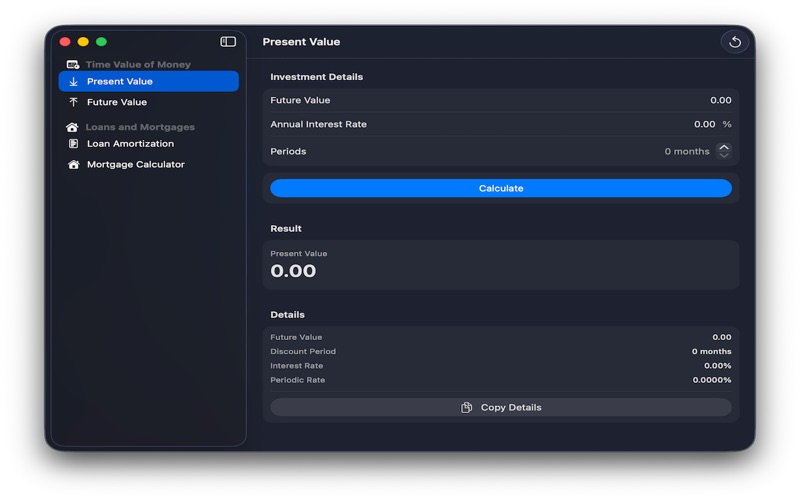Screen dimensions: 800x500
Task: Click the Mortgage Calculator house icon
Action: click(x=73, y=165)
